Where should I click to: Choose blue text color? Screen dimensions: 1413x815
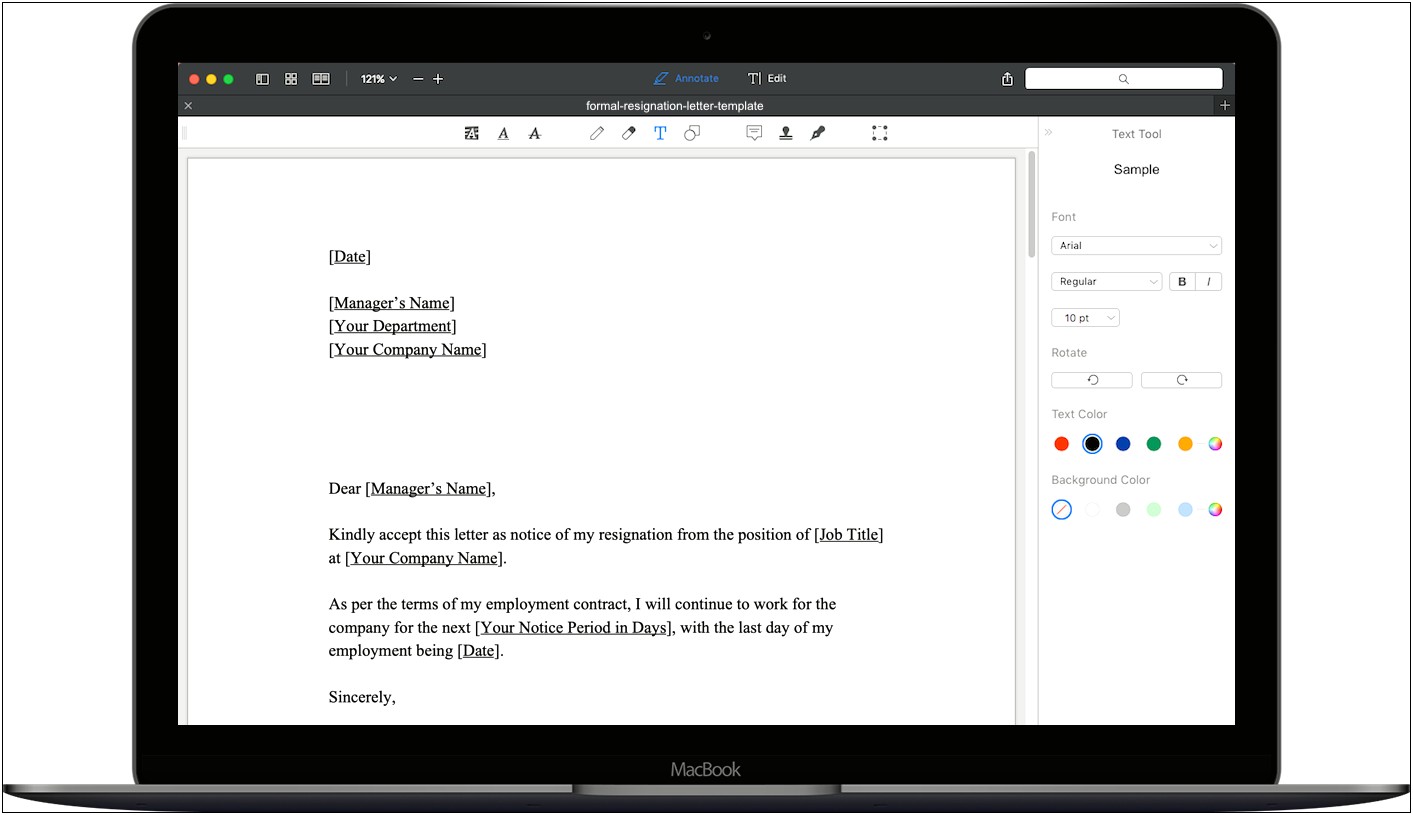1123,444
